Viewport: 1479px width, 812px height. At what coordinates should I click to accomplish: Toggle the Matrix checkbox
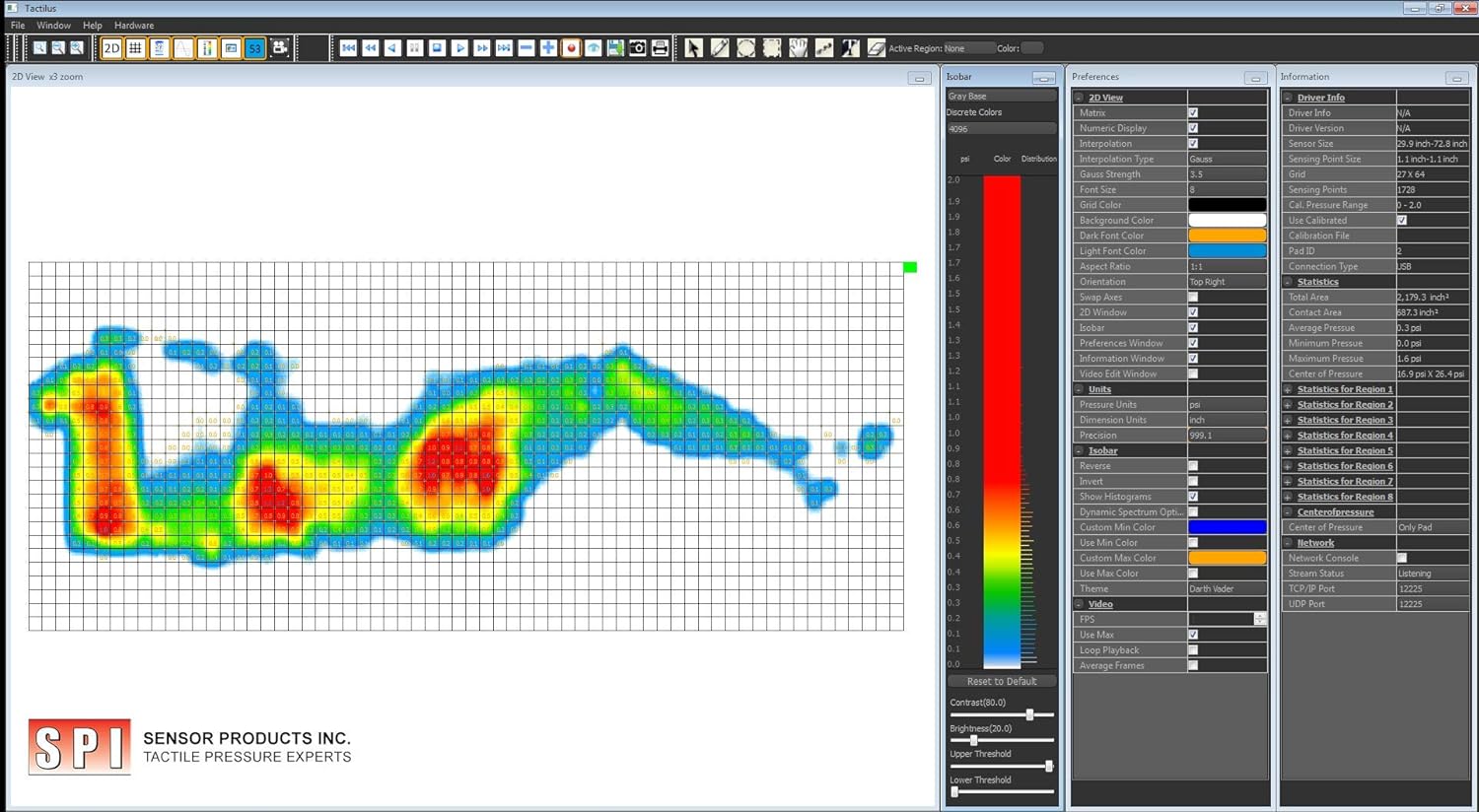[1193, 113]
